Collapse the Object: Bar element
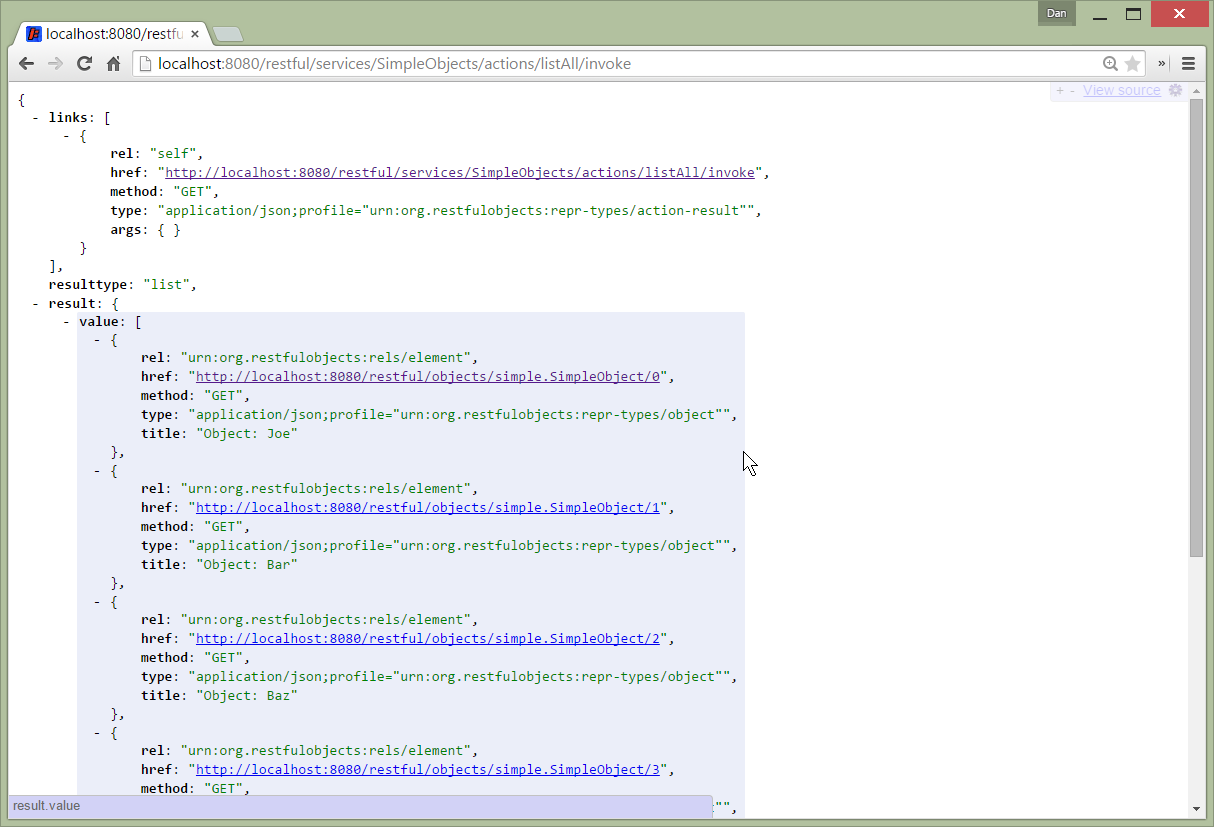The height and width of the screenshot is (827, 1214). click(x=98, y=471)
